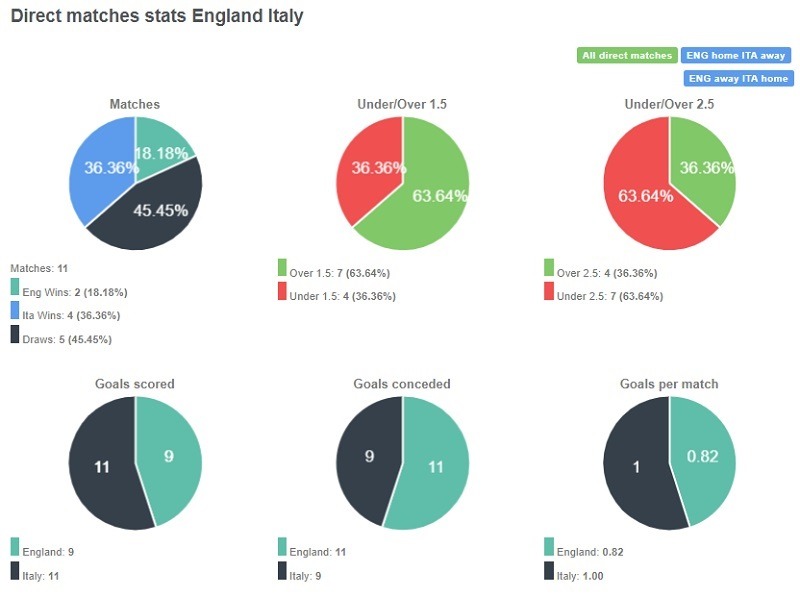800x597 pixels.
Task: Toggle the Under 1.5 red legend swatch
Action: pyautogui.click(x=282, y=292)
